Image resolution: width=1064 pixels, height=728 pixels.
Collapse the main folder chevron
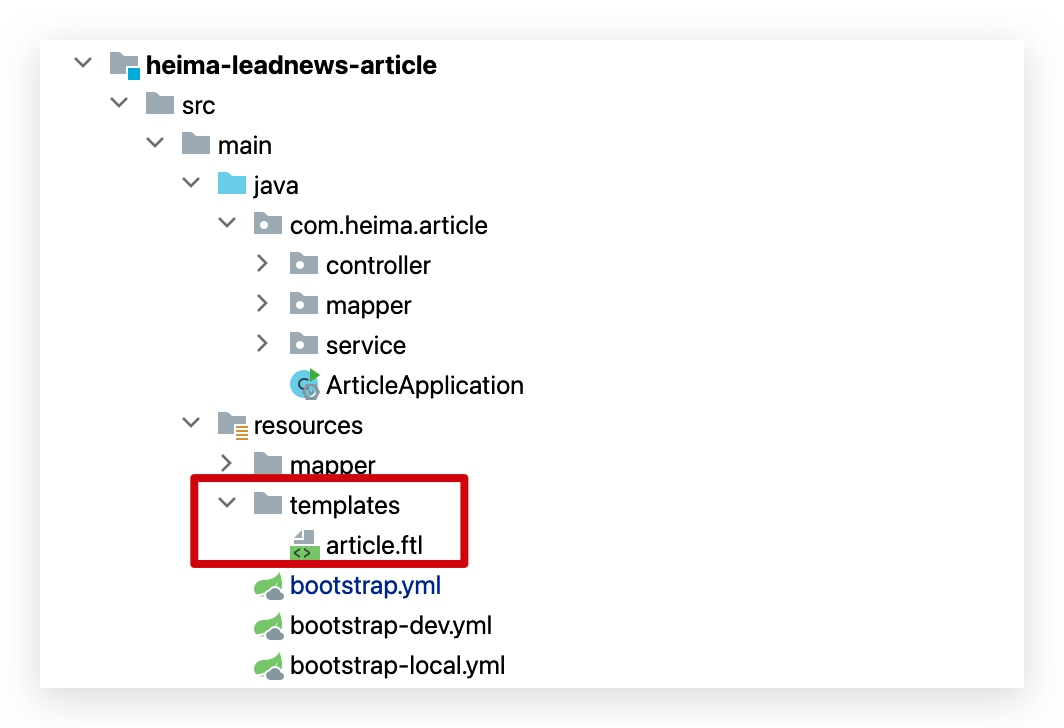[155, 143]
